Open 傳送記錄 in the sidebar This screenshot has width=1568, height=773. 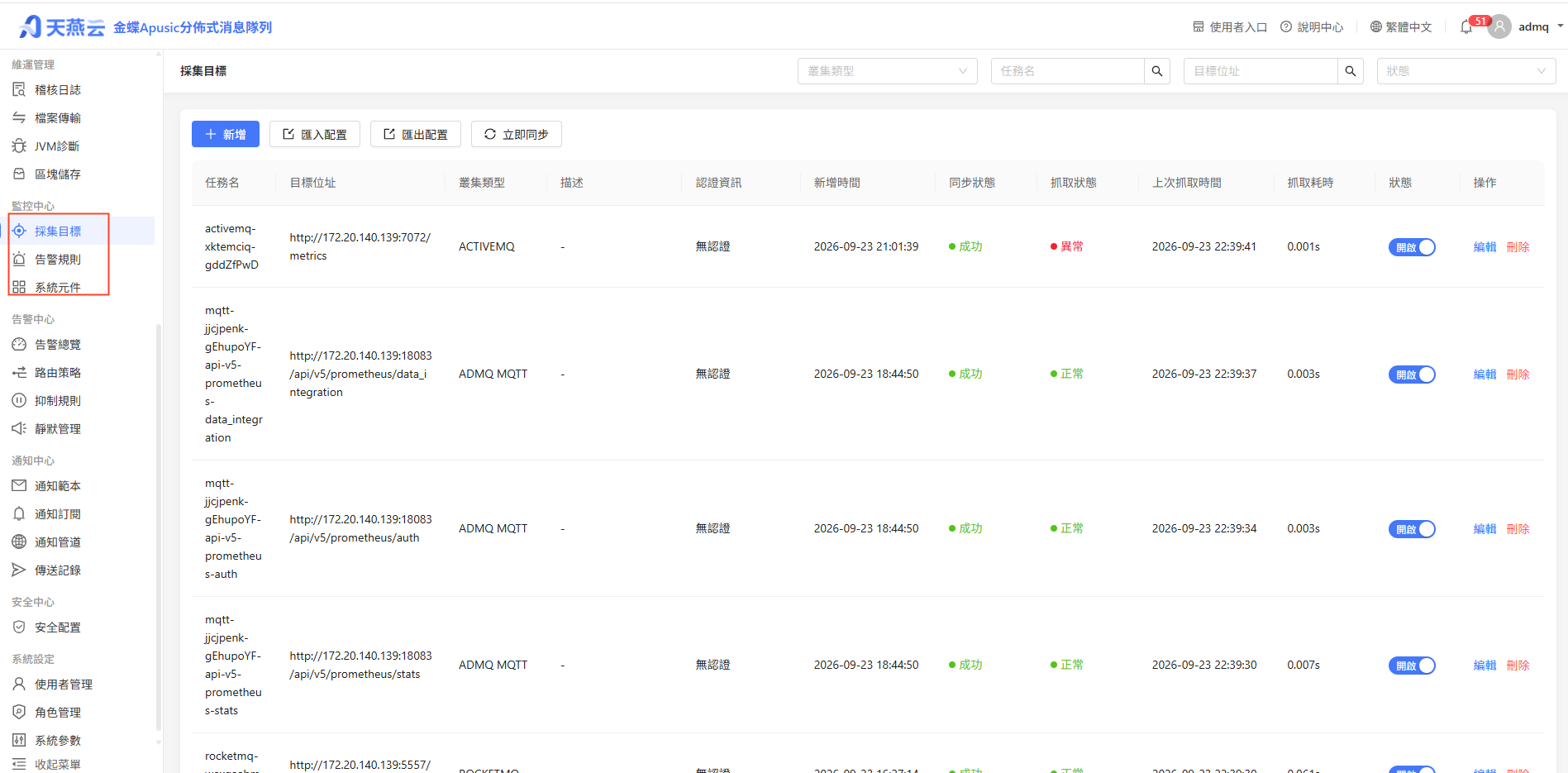pos(58,570)
